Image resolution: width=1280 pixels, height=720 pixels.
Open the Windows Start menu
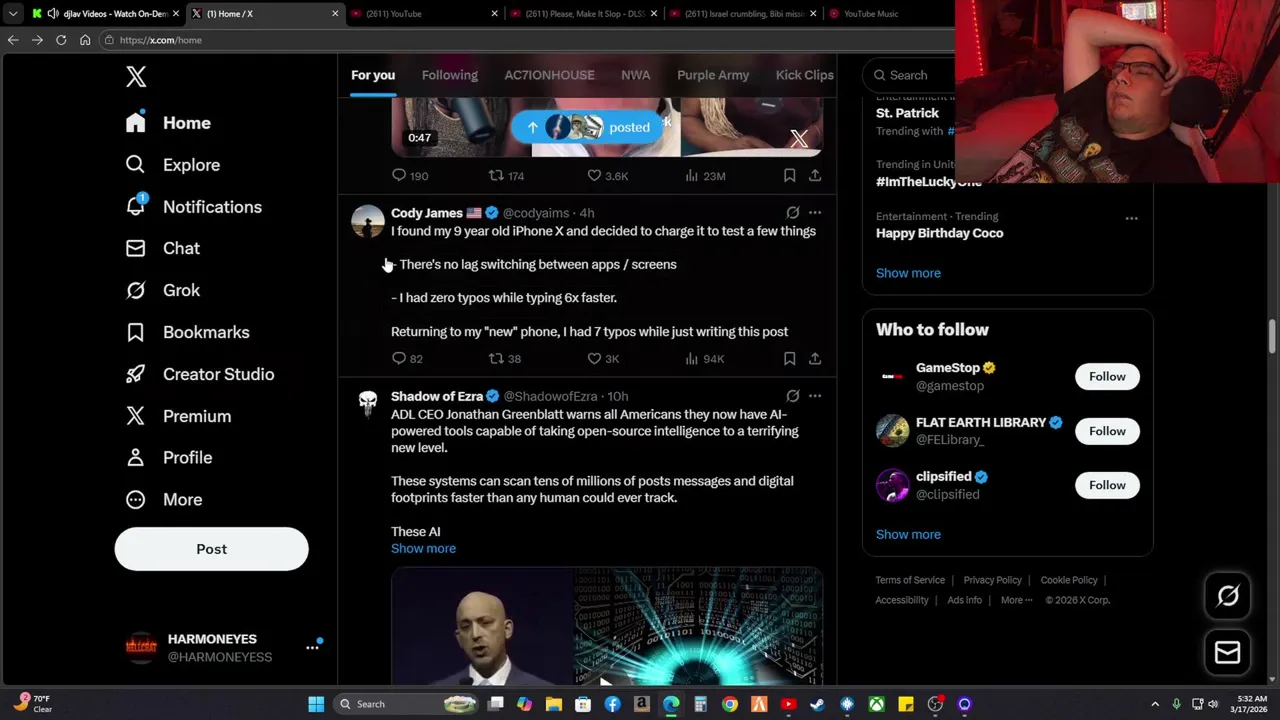[316, 704]
